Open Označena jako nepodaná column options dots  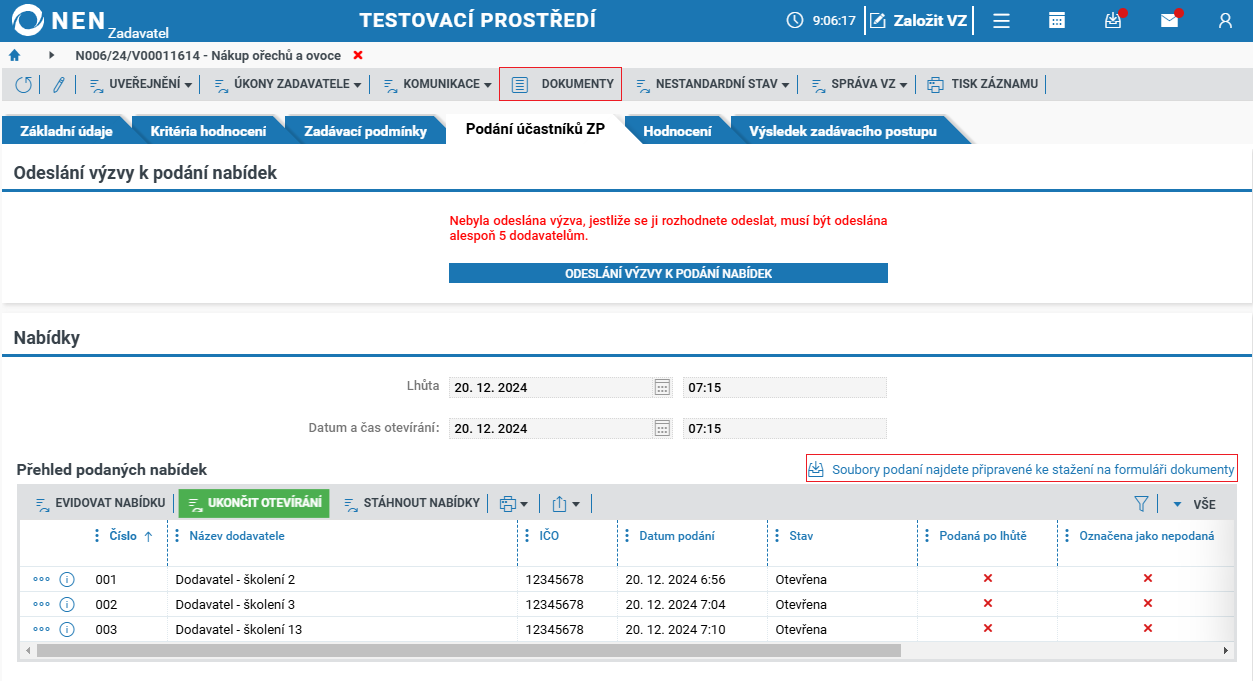pyautogui.click(x=1067, y=536)
